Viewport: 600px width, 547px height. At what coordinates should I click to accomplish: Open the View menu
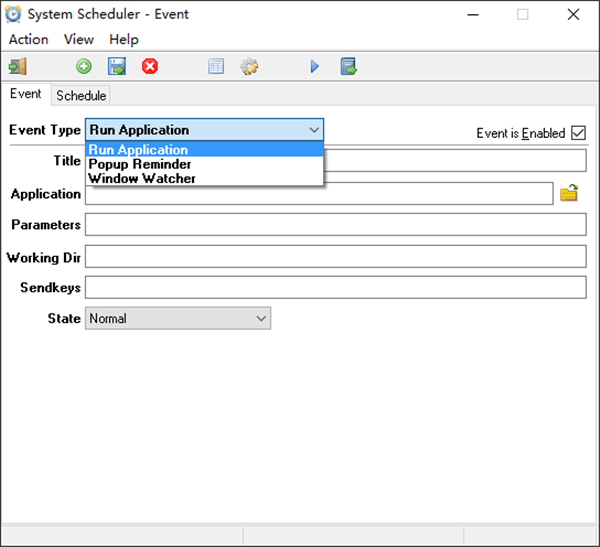pyautogui.click(x=79, y=39)
